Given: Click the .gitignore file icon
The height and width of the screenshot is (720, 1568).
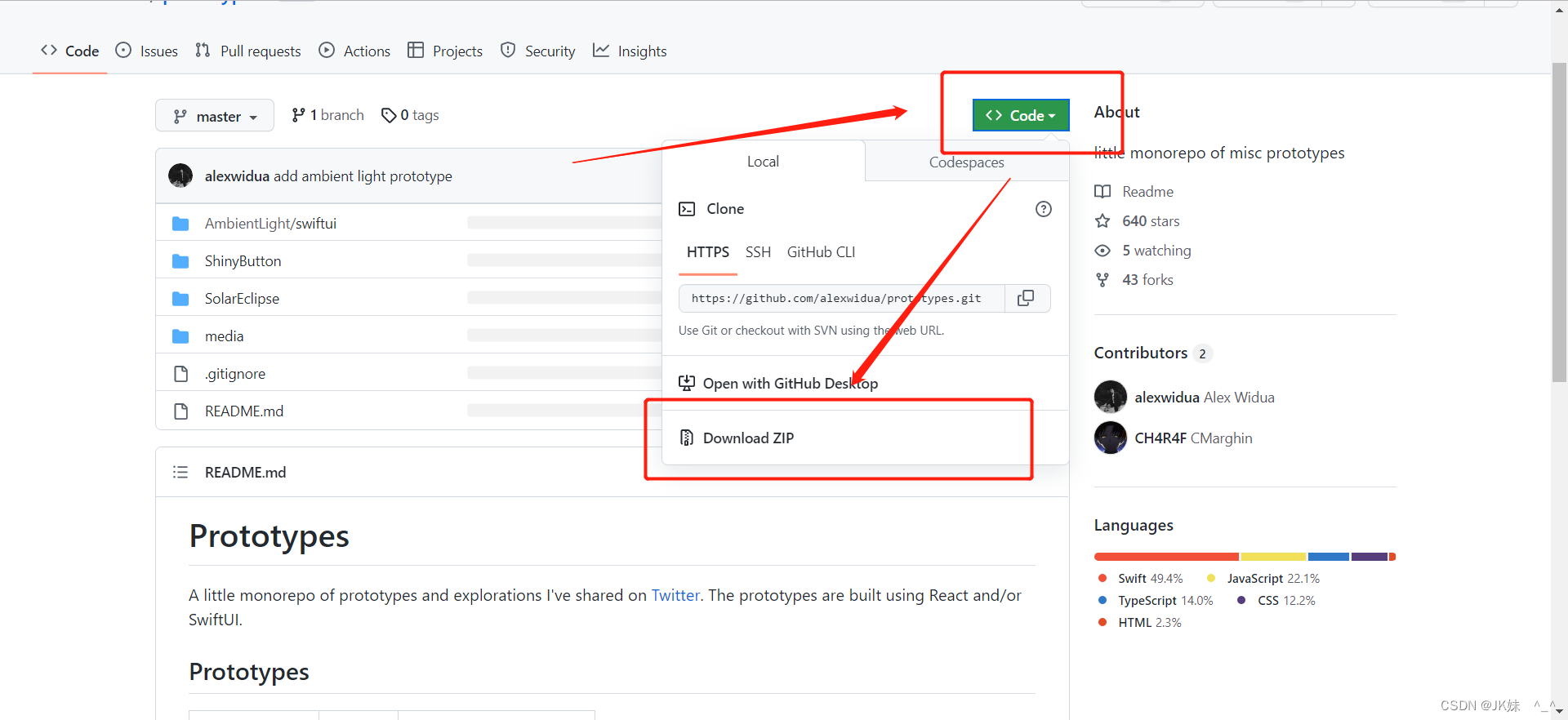Looking at the screenshot, I should [x=181, y=374].
